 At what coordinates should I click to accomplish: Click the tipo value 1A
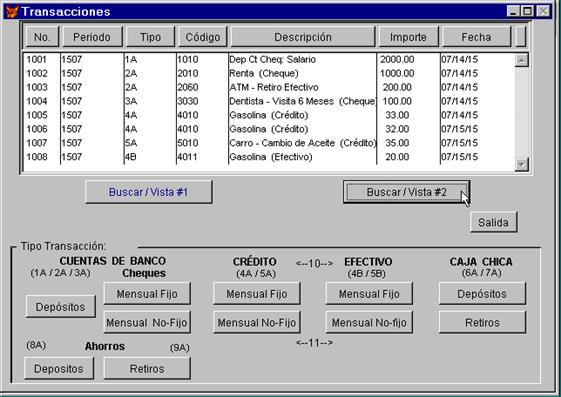tap(131, 59)
